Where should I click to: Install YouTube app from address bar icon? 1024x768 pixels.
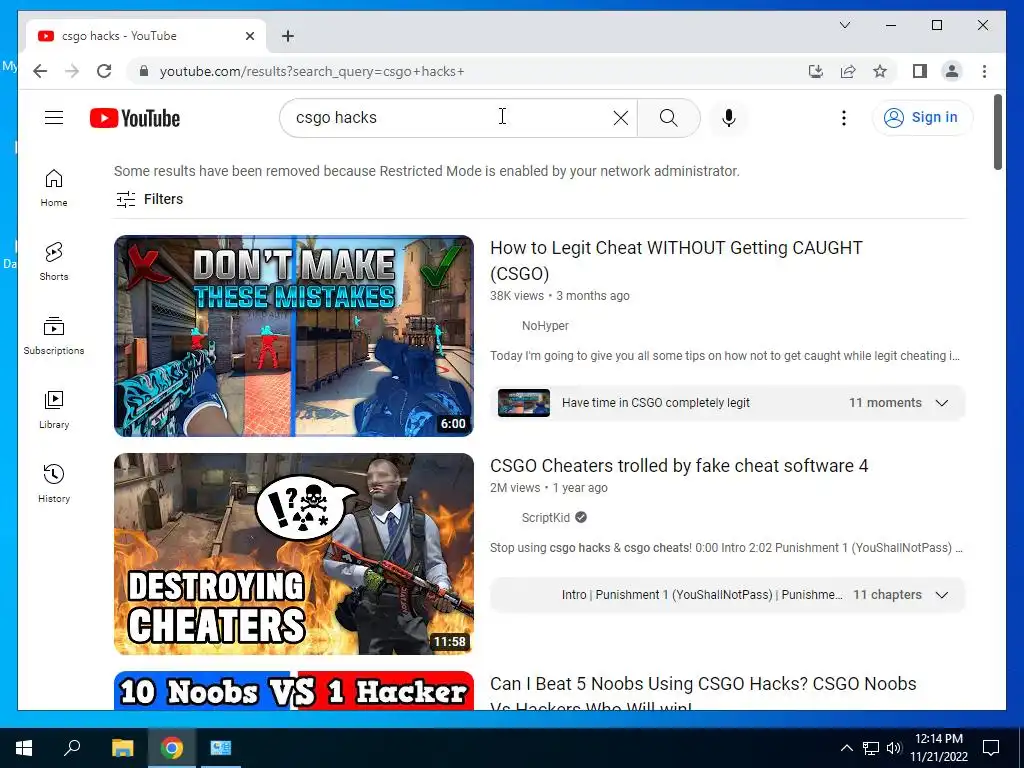point(816,71)
